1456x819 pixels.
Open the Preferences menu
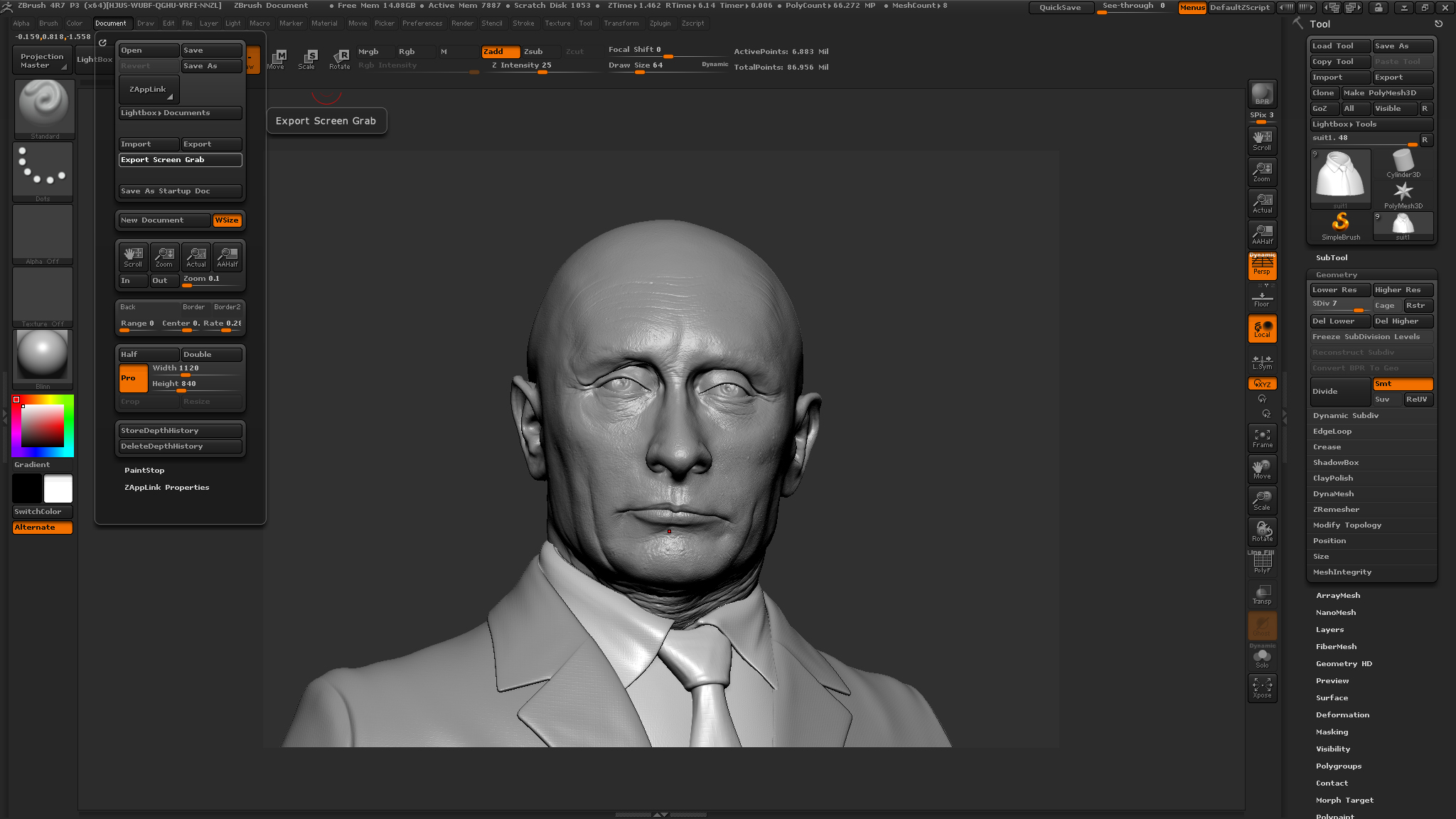pos(422,23)
